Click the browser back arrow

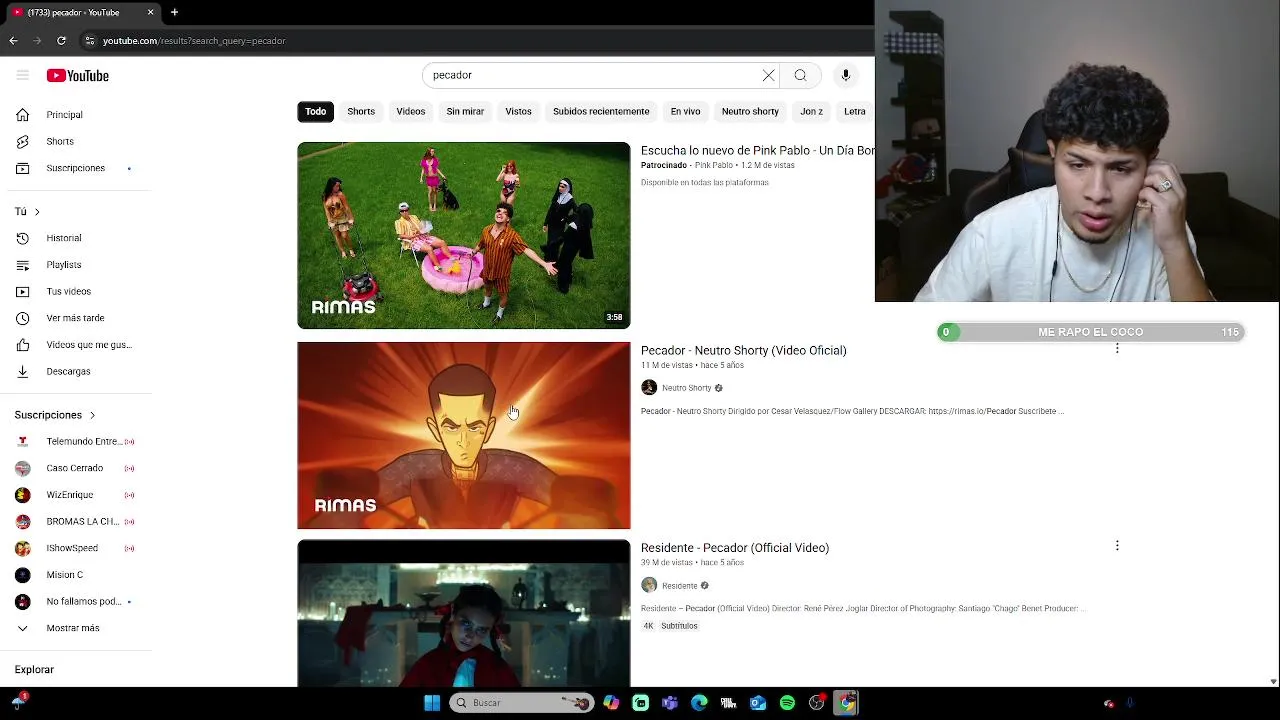click(13, 41)
